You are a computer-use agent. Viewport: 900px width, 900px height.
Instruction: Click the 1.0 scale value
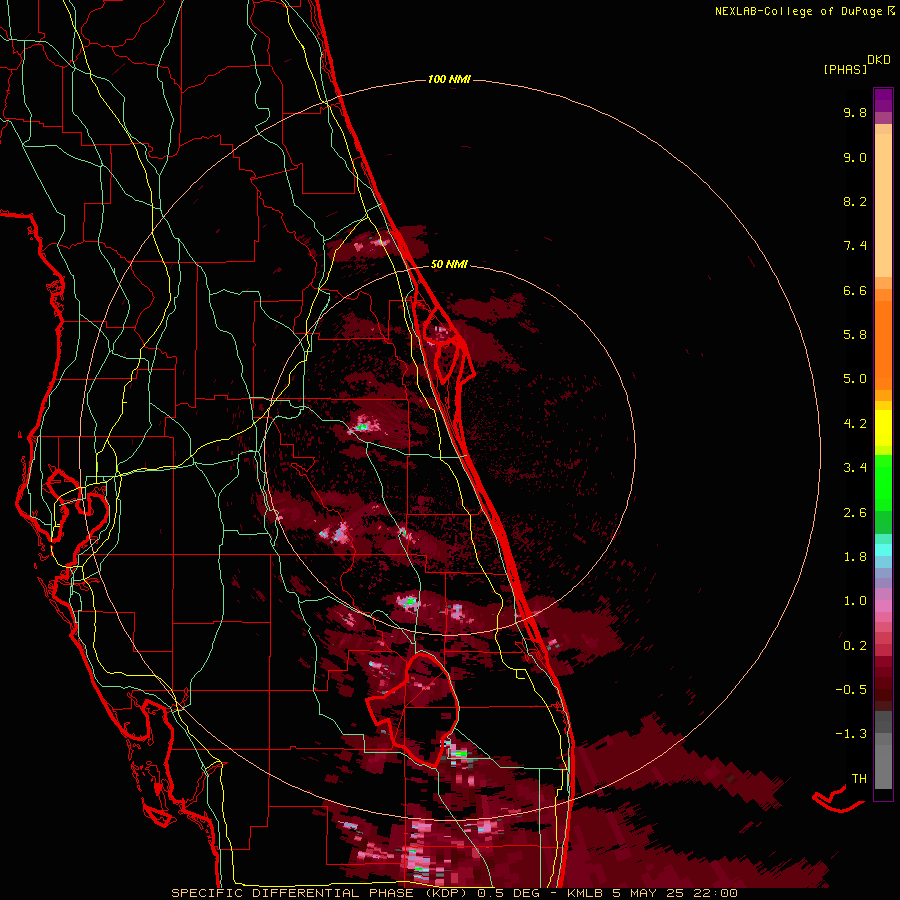click(855, 601)
